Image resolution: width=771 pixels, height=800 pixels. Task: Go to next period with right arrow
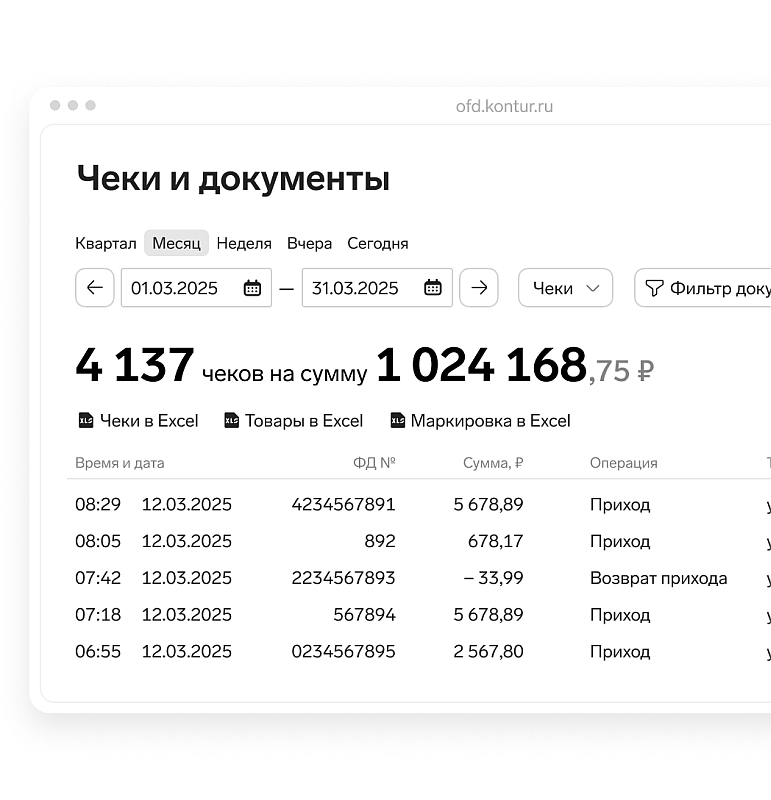point(479,288)
